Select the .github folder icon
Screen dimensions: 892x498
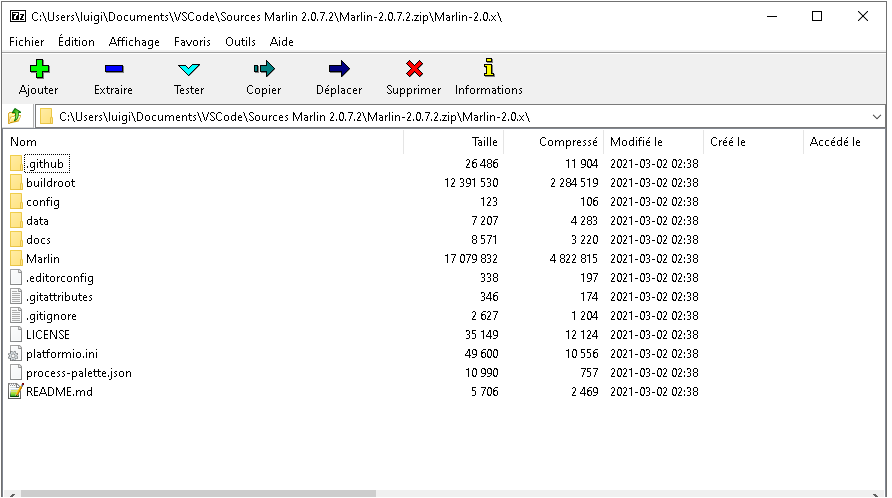(x=16, y=164)
